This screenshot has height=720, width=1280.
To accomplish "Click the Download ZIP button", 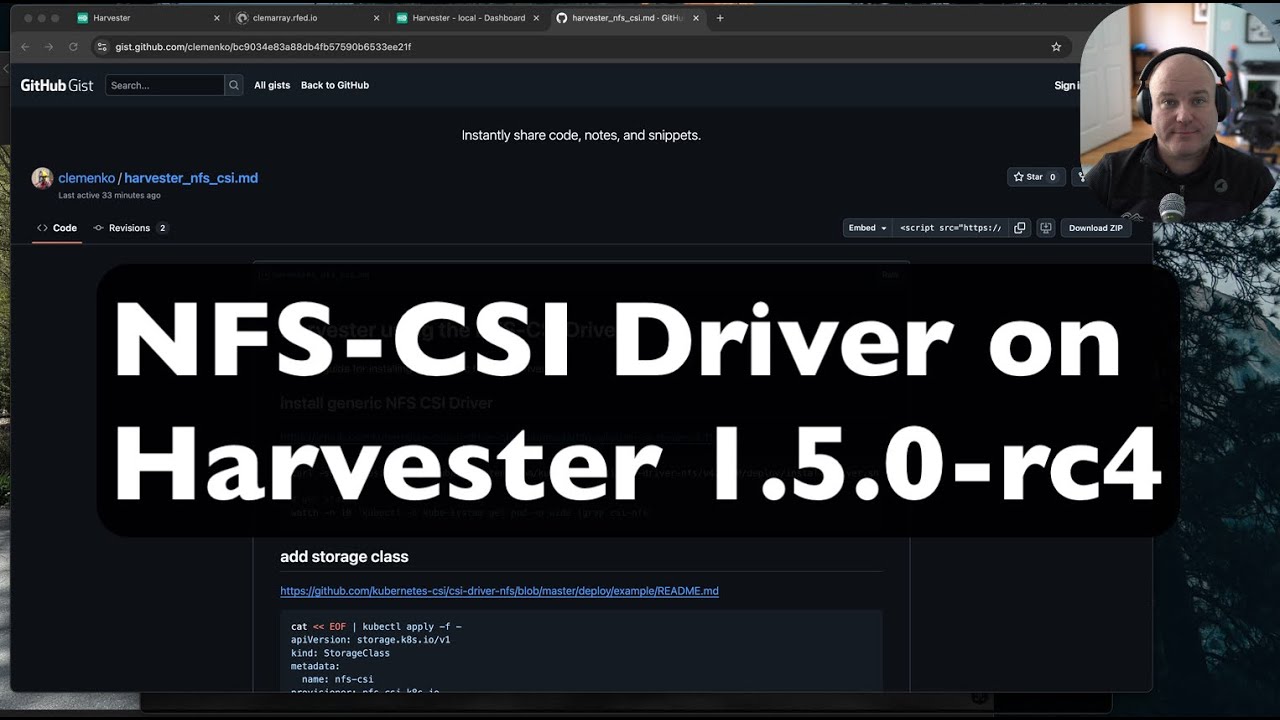I will [1096, 228].
